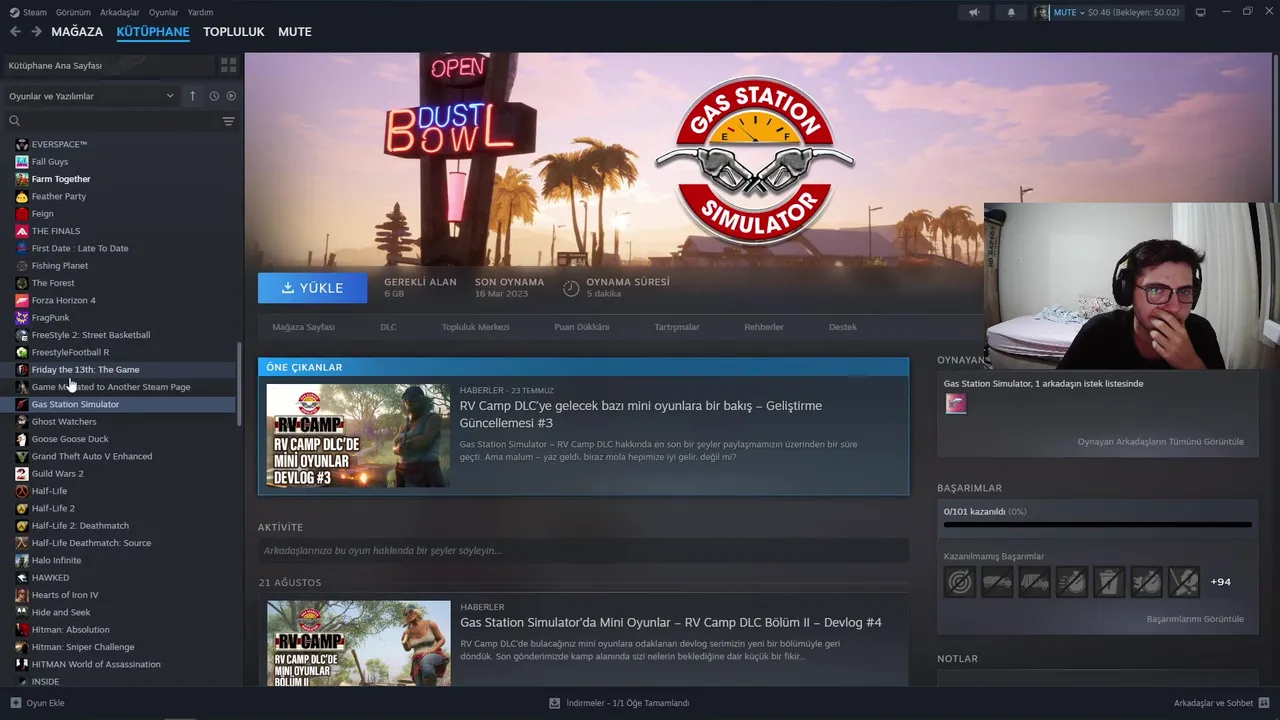This screenshot has width=1280, height=720.
Task: Go to the MAĞAZA tab
Action: tap(77, 32)
